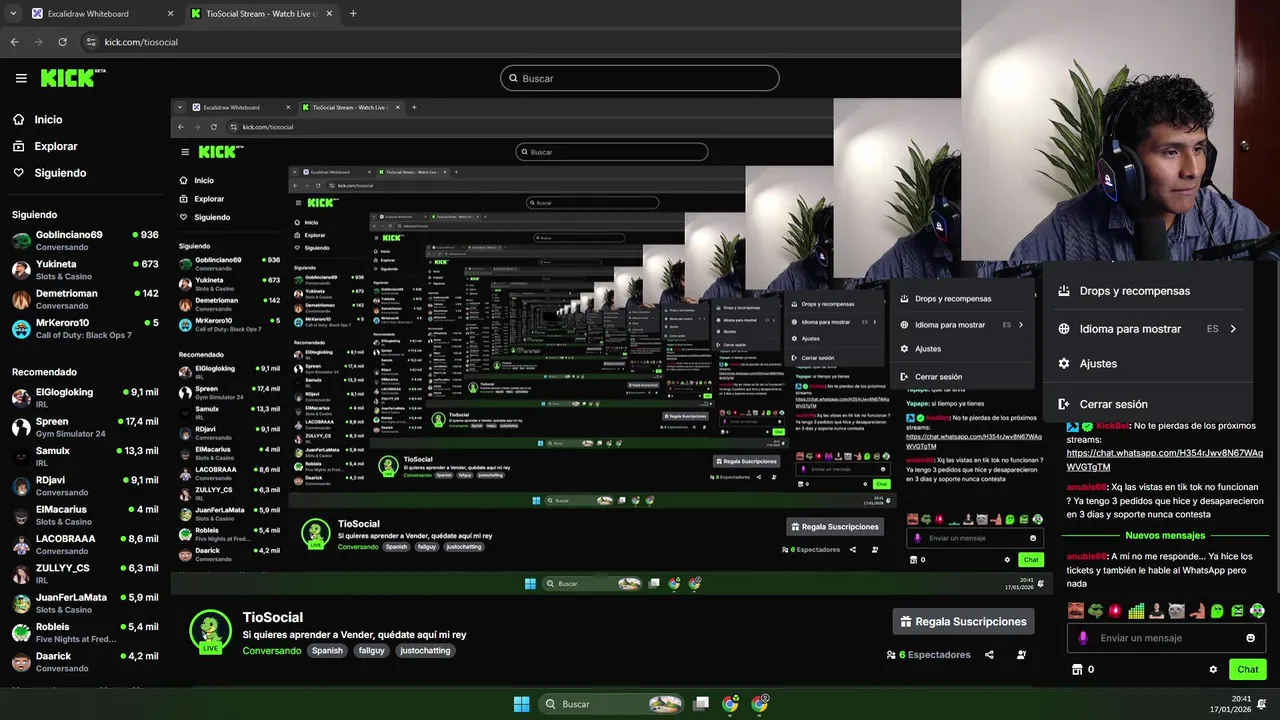Click the outermost Buscar search field on Kick
Screen dimensions: 1280x720
(x=640, y=78)
